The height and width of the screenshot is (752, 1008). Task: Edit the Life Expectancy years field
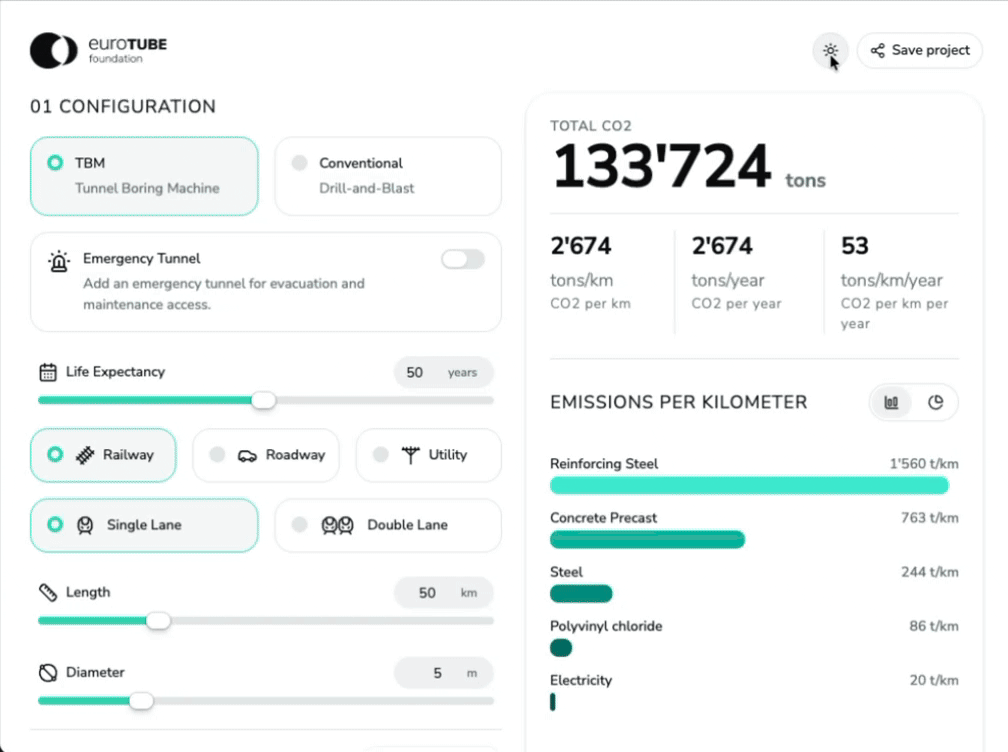tap(444, 373)
